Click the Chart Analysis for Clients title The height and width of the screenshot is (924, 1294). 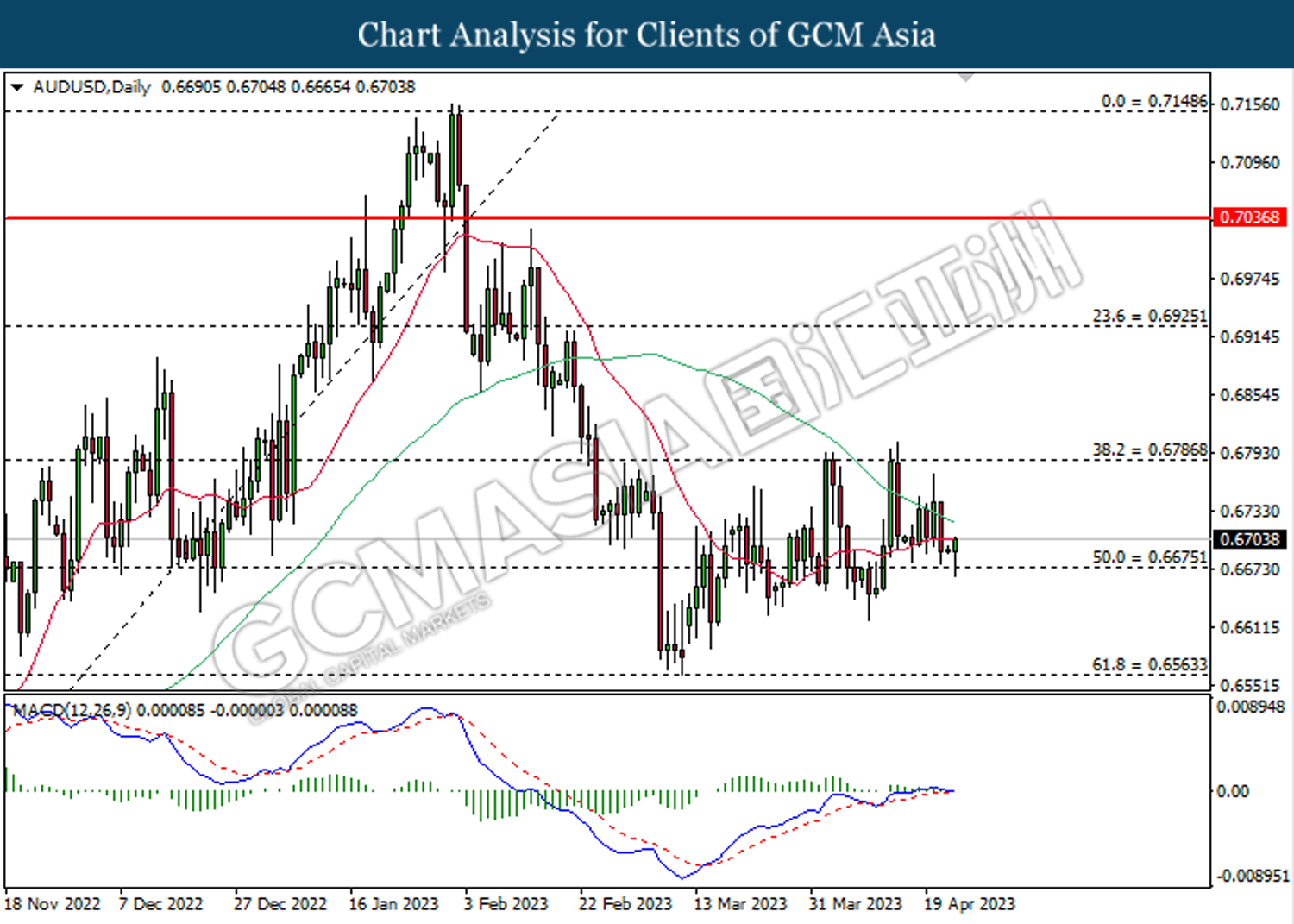[647, 35]
